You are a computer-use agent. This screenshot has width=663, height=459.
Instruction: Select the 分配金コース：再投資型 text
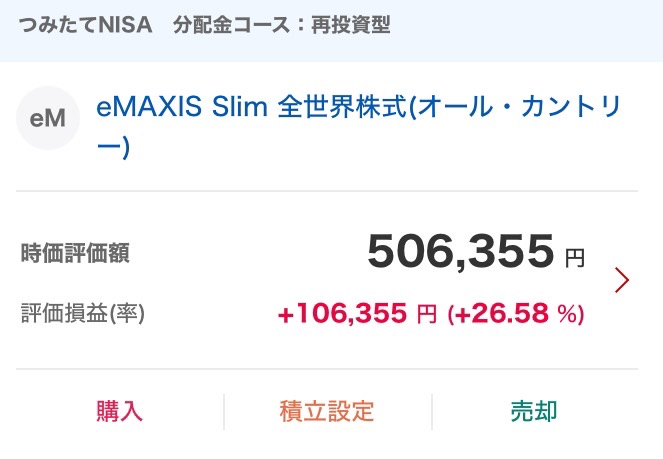click(280, 25)
